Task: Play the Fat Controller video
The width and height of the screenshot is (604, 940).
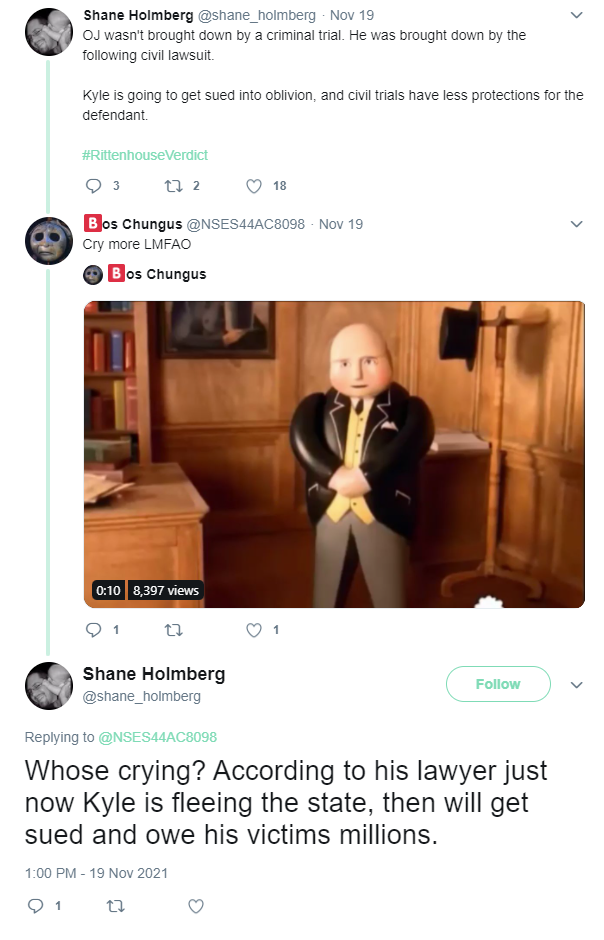Action: pos(334,454)
